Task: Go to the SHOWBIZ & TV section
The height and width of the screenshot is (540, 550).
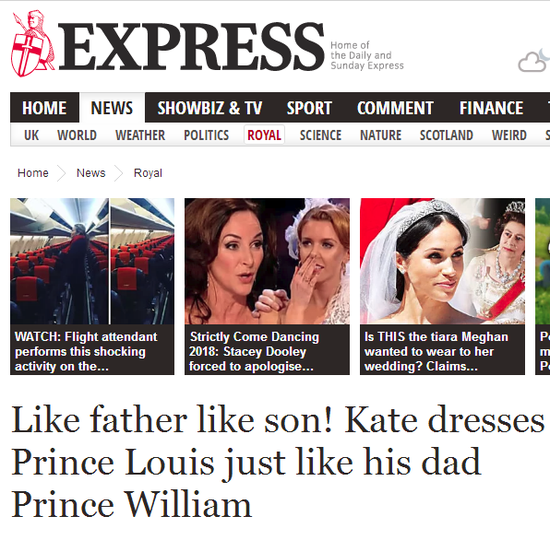Action: click(x=210, y=108)
